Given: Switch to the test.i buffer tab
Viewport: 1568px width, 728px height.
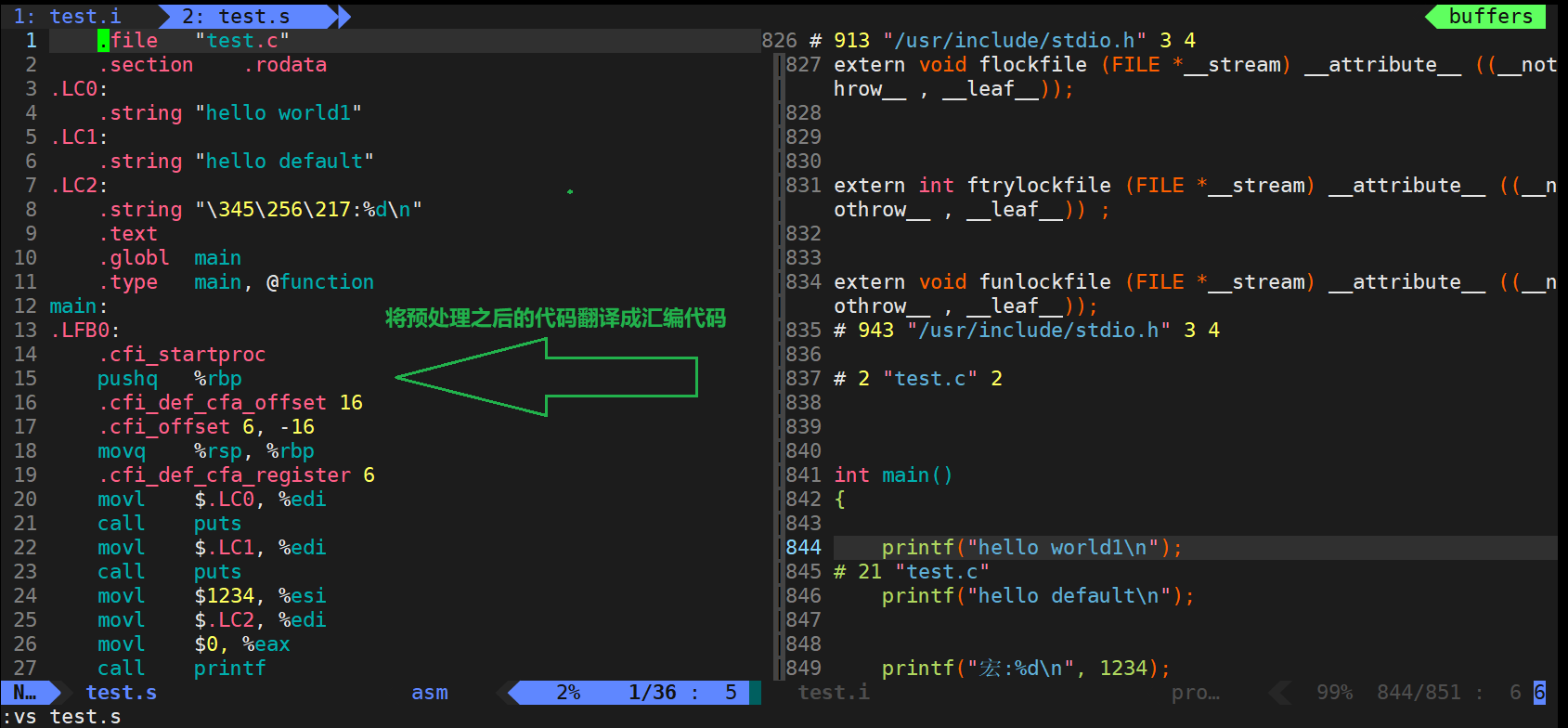Looking at the screenshot, I should [x=67, y=16].
